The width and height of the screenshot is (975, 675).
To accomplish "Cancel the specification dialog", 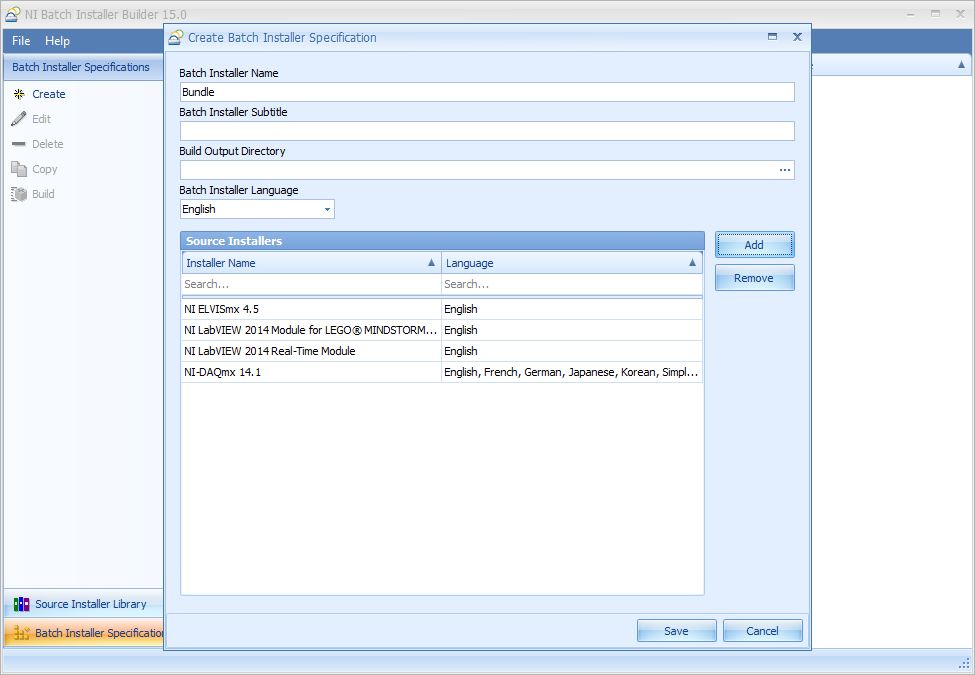I will click(x=762, y=631).
